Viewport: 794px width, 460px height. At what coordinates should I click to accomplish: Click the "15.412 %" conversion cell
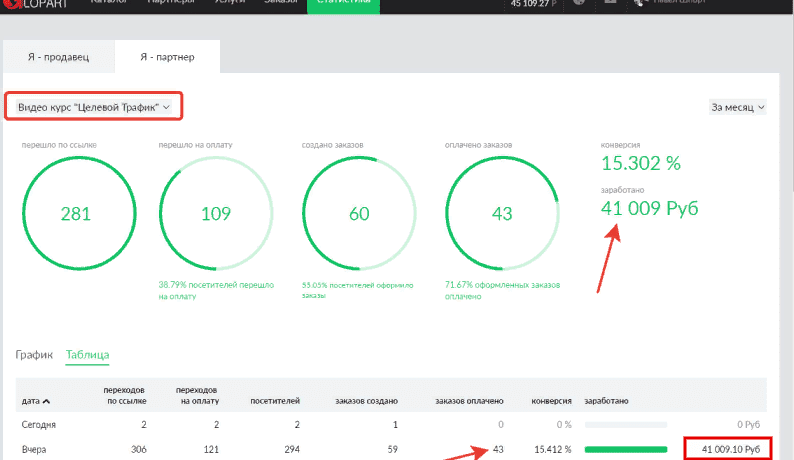[x=552, y=449]
